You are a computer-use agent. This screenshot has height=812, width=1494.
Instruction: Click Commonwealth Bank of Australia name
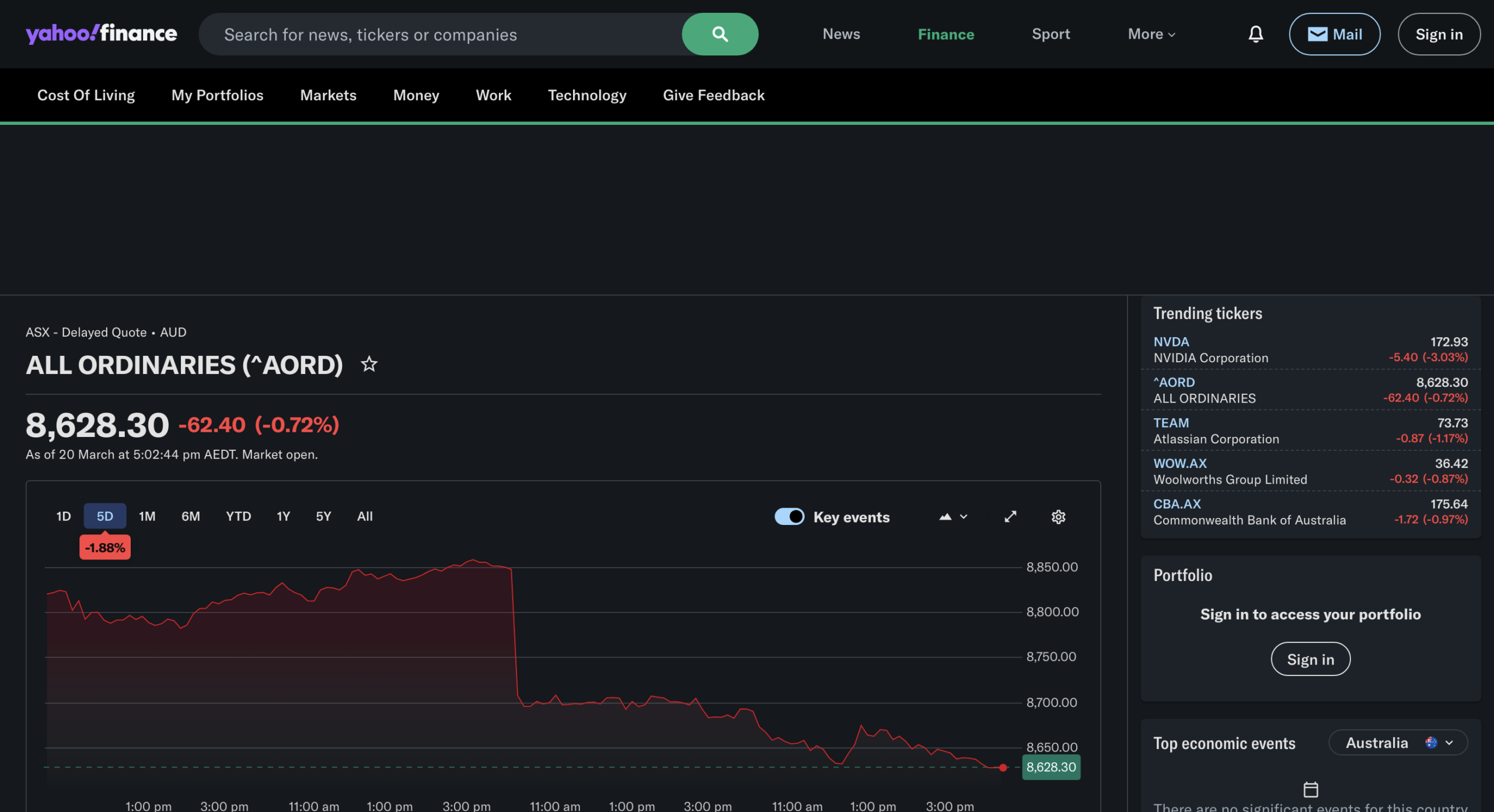click(1249, 520)
